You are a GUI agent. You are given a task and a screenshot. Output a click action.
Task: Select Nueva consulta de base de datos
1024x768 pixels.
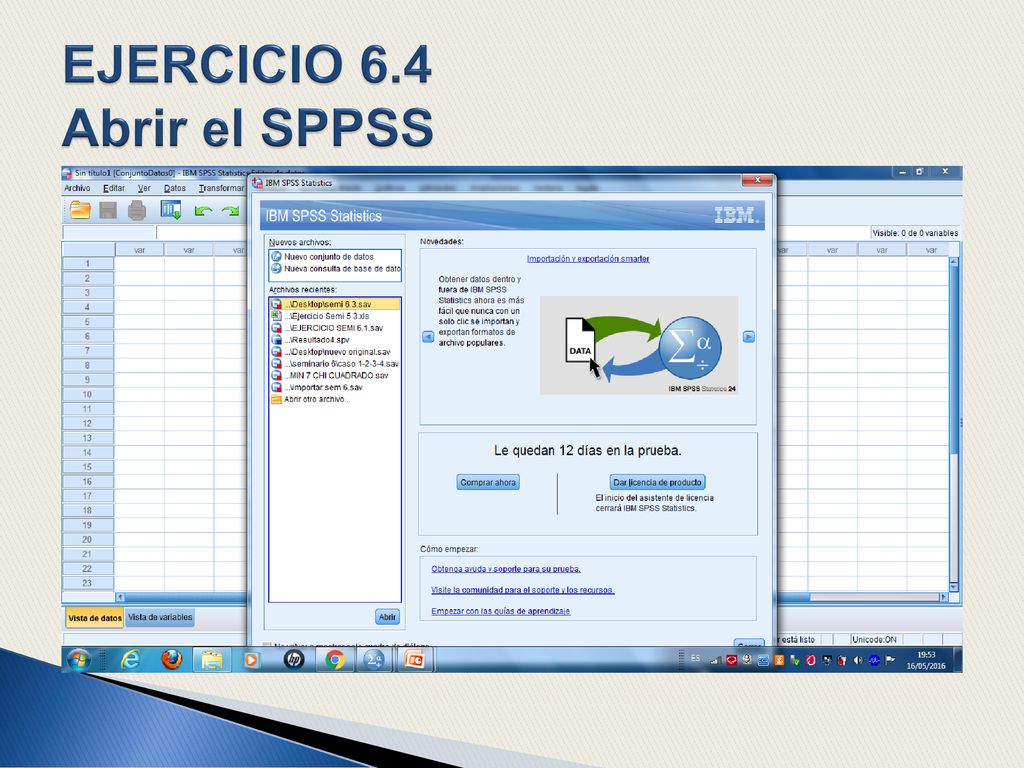(x=335, y=268)
